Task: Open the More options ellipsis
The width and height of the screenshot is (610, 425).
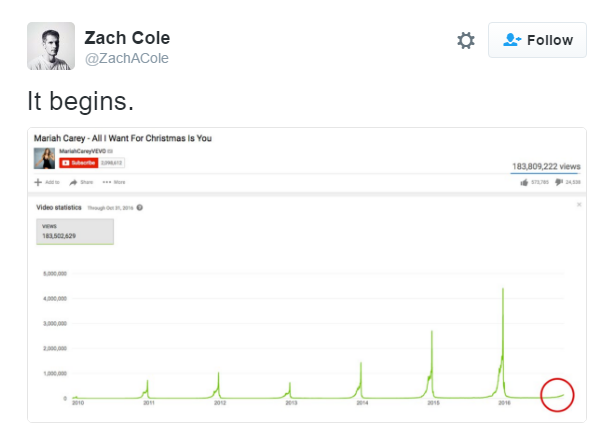Action: click(x=107, y=182)
